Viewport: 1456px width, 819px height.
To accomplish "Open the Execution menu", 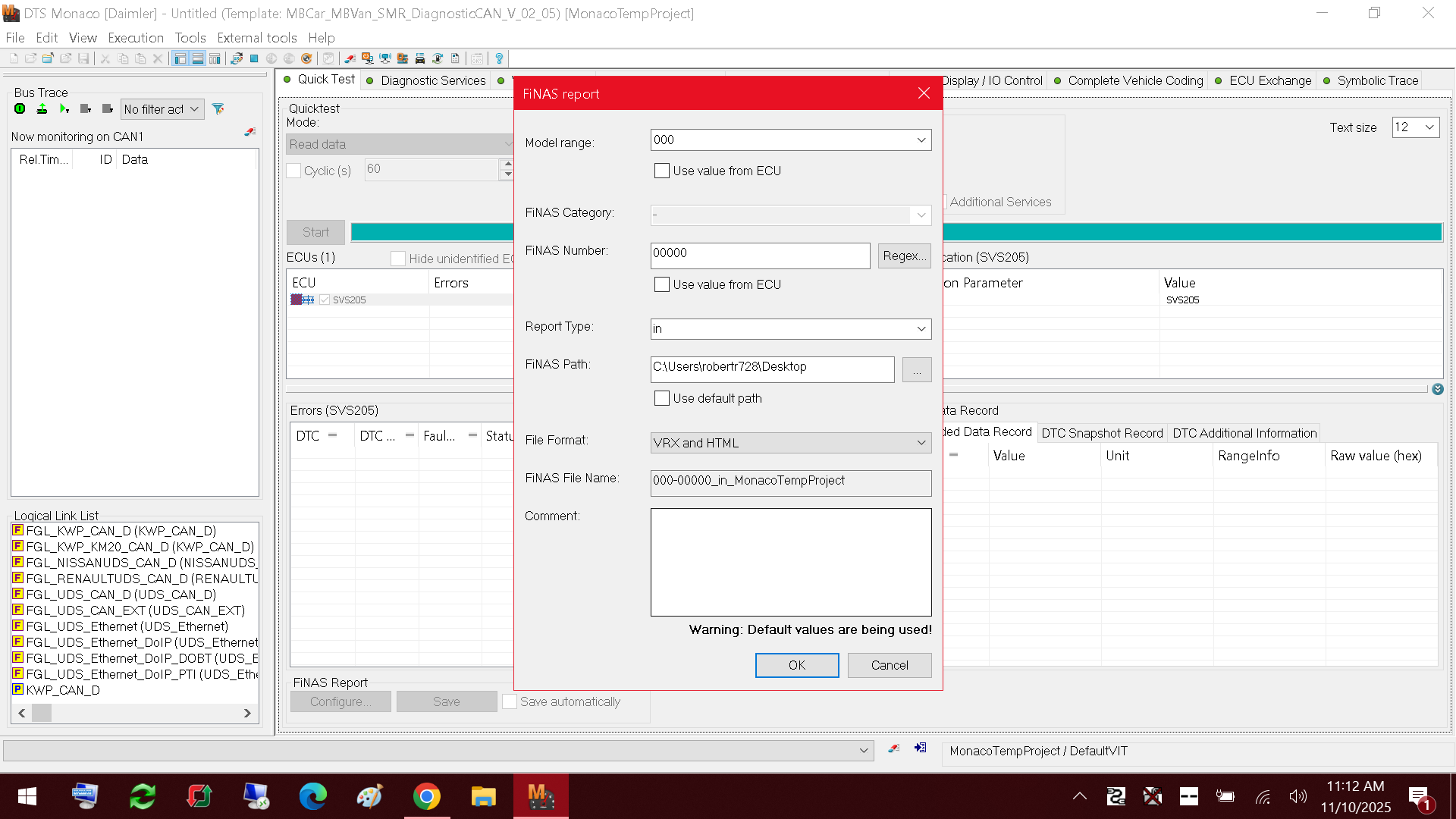I will 136,38.
